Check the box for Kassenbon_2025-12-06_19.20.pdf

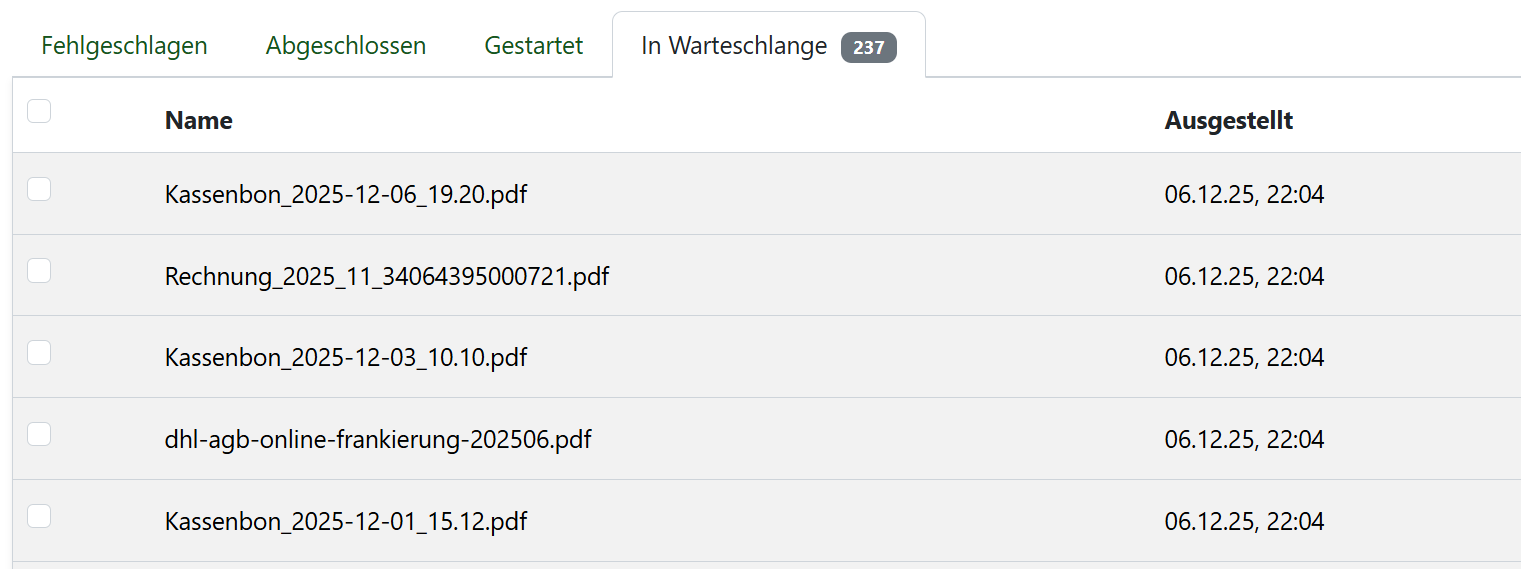coord(39,189)
